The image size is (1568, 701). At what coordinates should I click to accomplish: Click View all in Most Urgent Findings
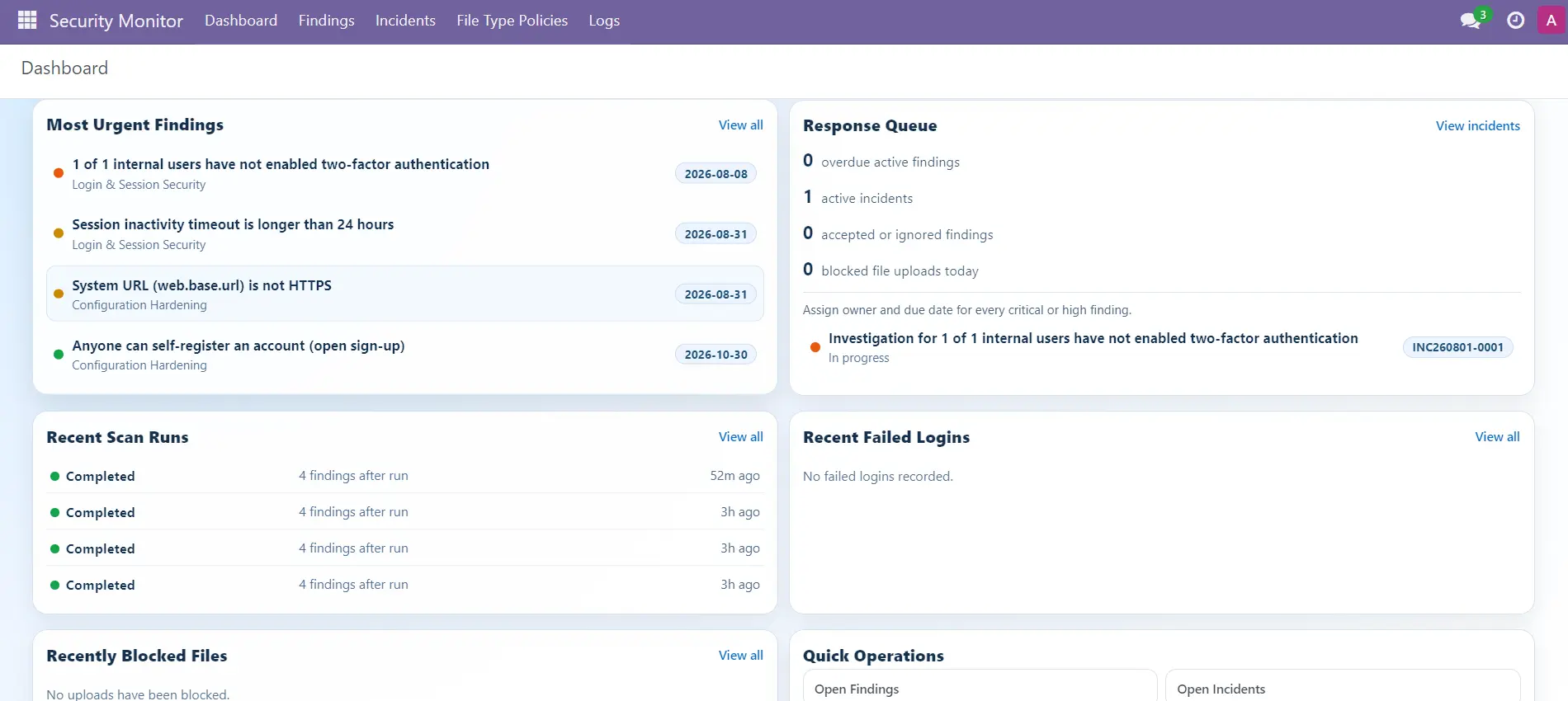[x=740, y=125]
